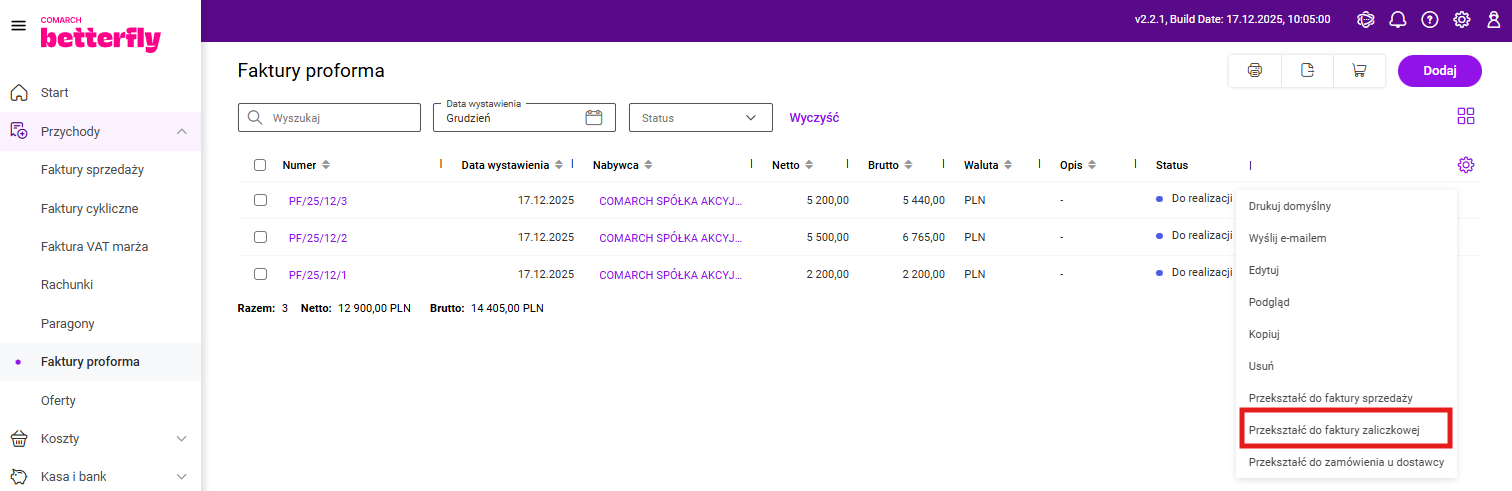Open the Status filter dropdown
This screenshot has width=1512, height=491.
click(x=700, y=118)
